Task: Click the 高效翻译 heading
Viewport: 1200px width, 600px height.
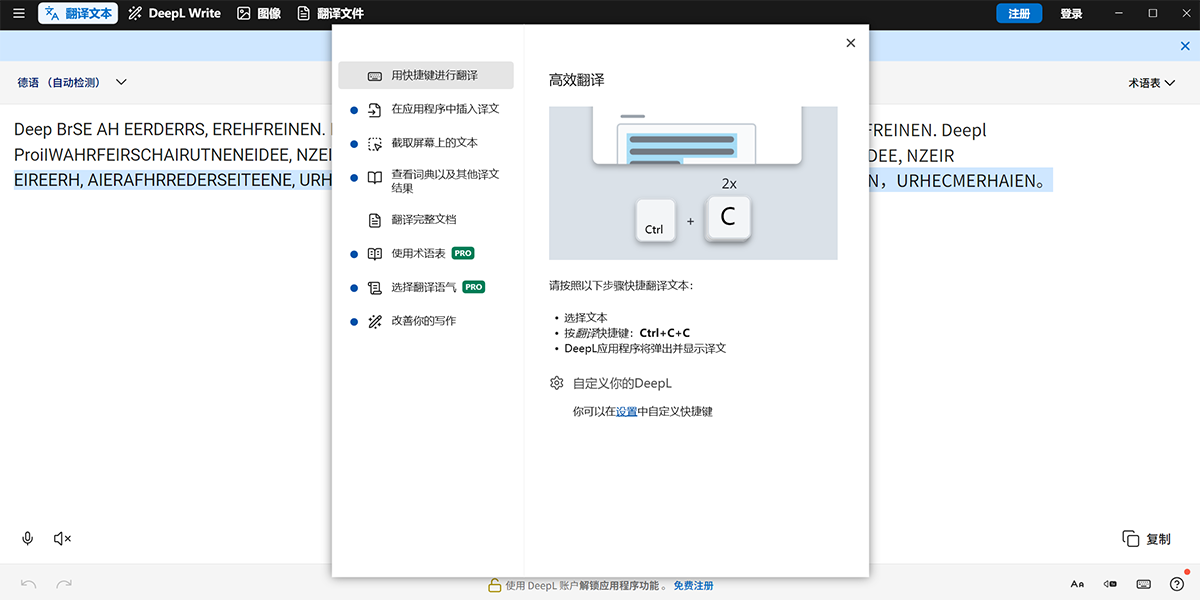Action: 577,80
